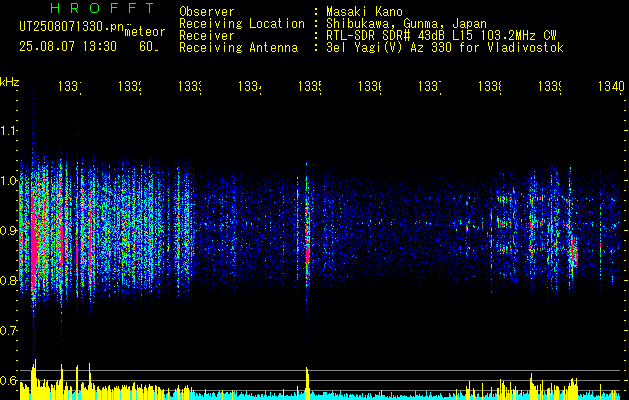This screenshot has width=629, height=400.
Task: Click the kHz axis unit label
Action: tap(10, 82)
